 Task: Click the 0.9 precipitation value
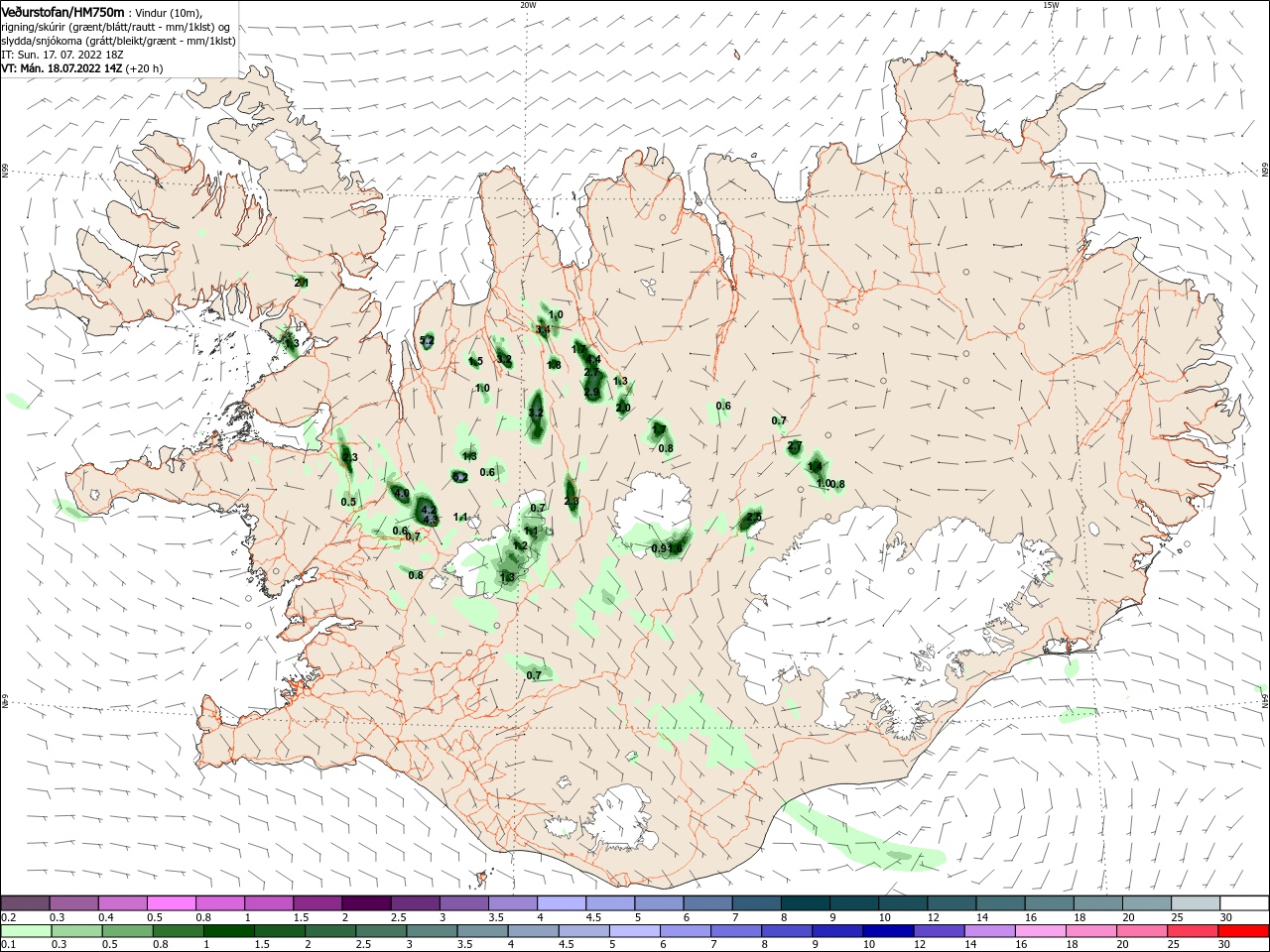pos(659,548)
